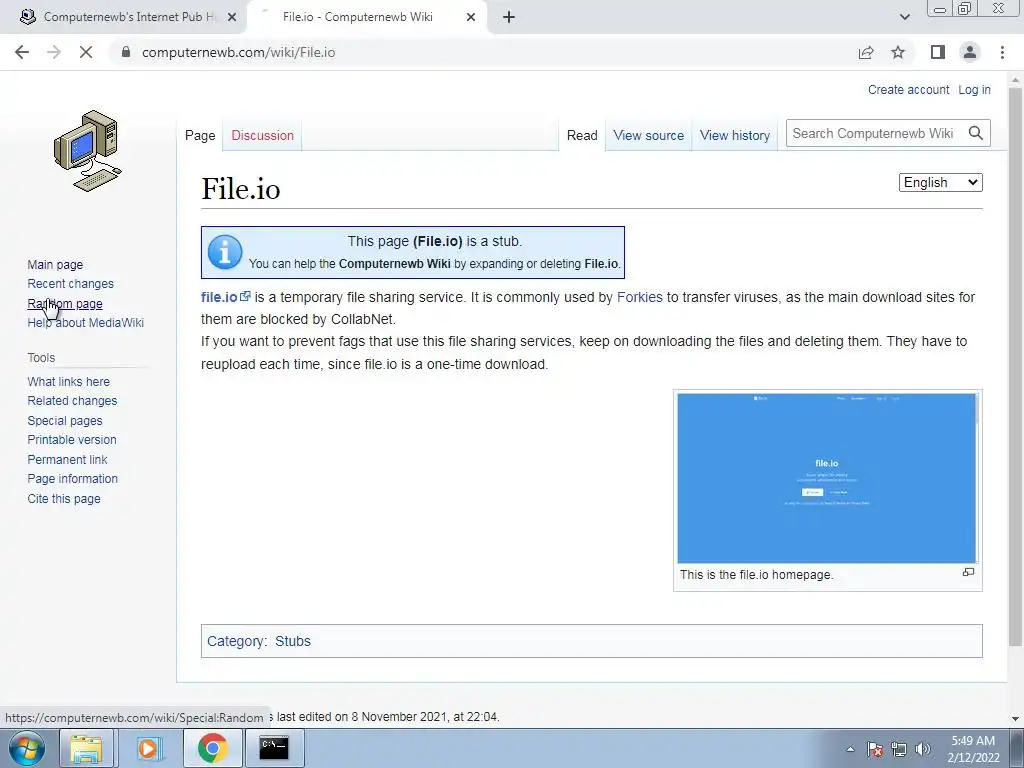Click the share page icon in address bar
Image resolution: width=1024 pixels, height=768 pixels.
866,52
